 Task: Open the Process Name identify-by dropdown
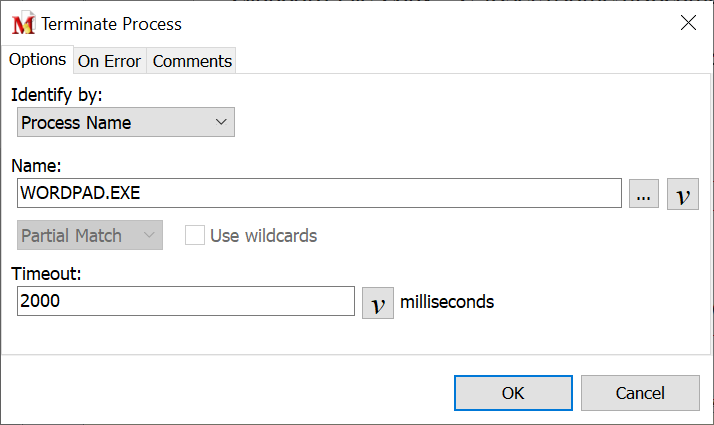point(126,123)
